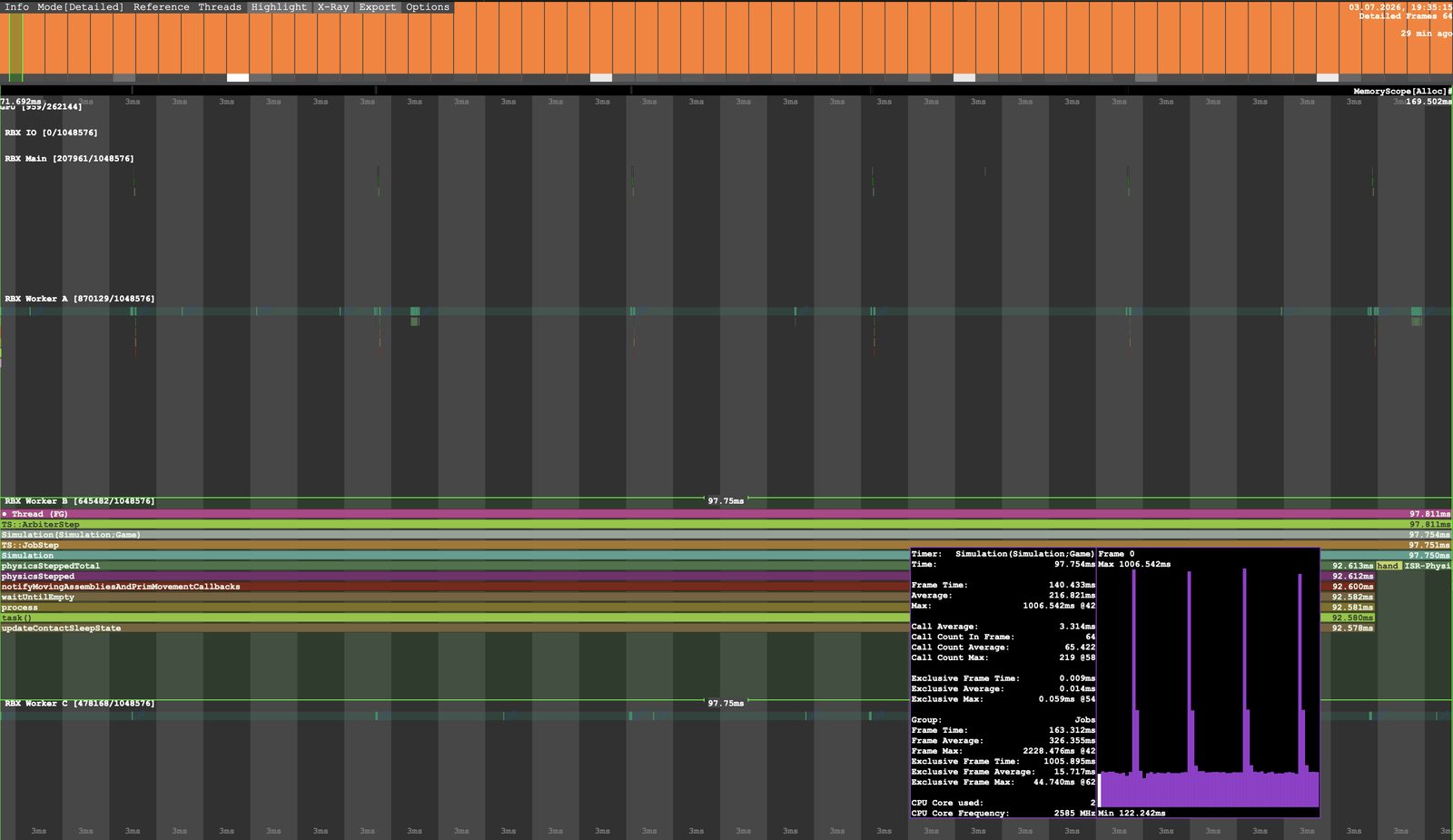Click the Detailed Frames 64 text
This screenshot has width=1453, height=840.
pos(1405,16)
